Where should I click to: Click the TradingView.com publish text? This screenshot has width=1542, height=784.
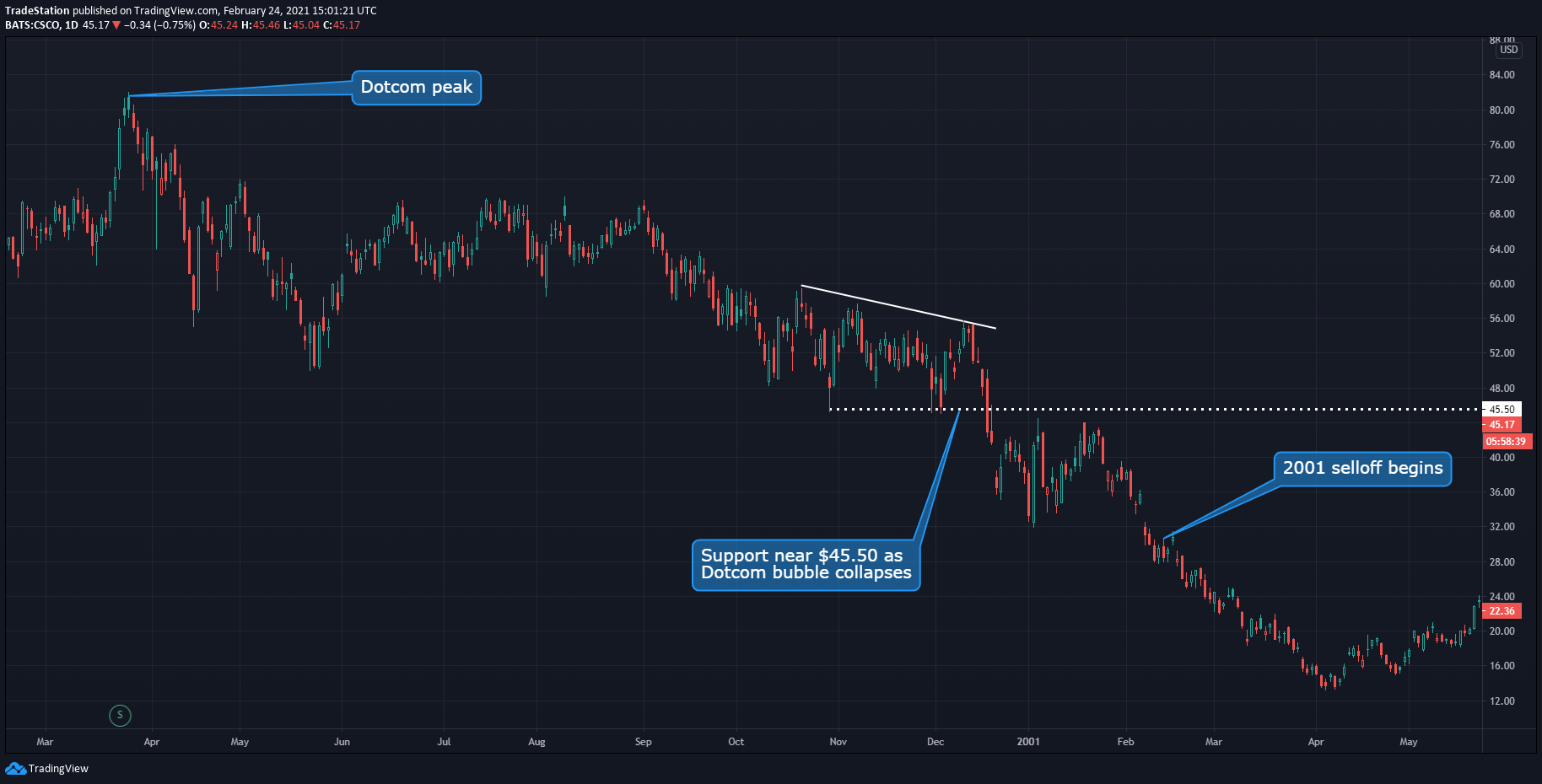click(x=176, y=11)
